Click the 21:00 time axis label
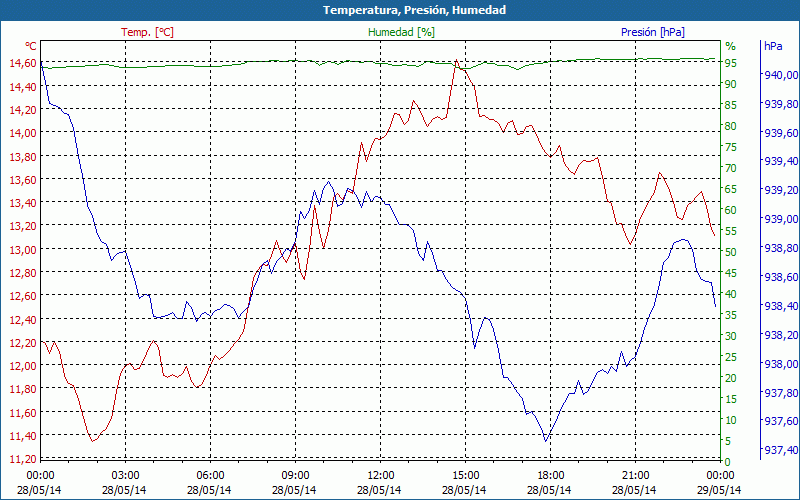This screenshot has width=800, height=500. tap(635, 476)
